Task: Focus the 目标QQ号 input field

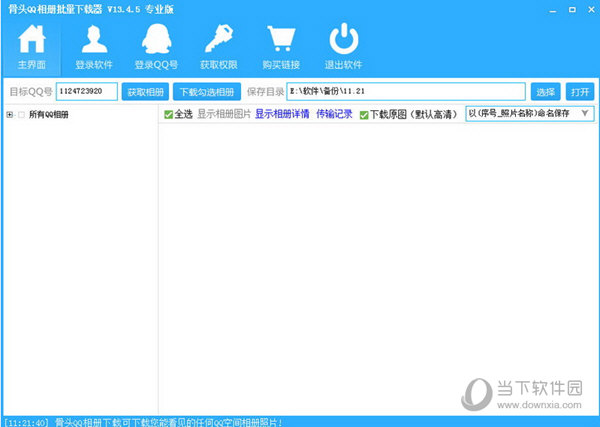Action: click(x=87, y=92)
